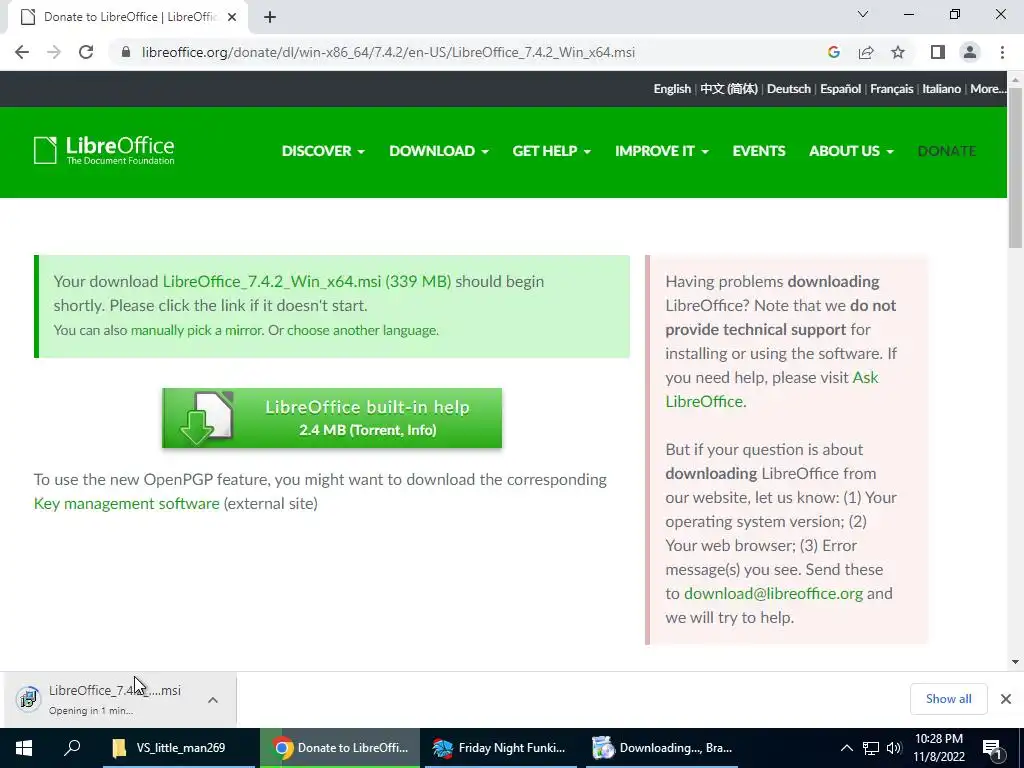Click choose another language link
The height and width of the screenshot is (768, 1024).
point(362,330)
